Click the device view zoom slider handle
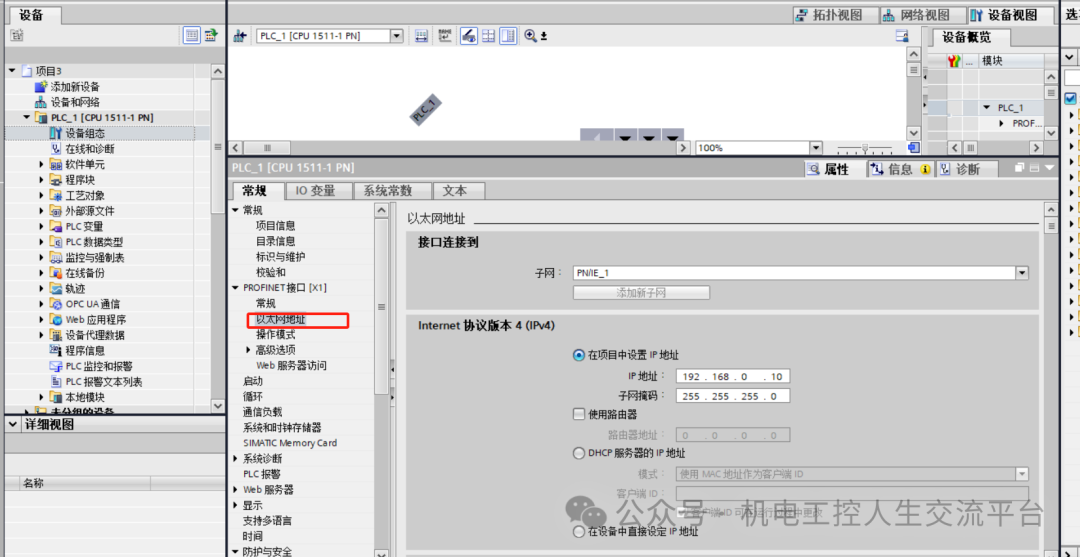This screenshot has width=1080, height=557. coord(864,147)
